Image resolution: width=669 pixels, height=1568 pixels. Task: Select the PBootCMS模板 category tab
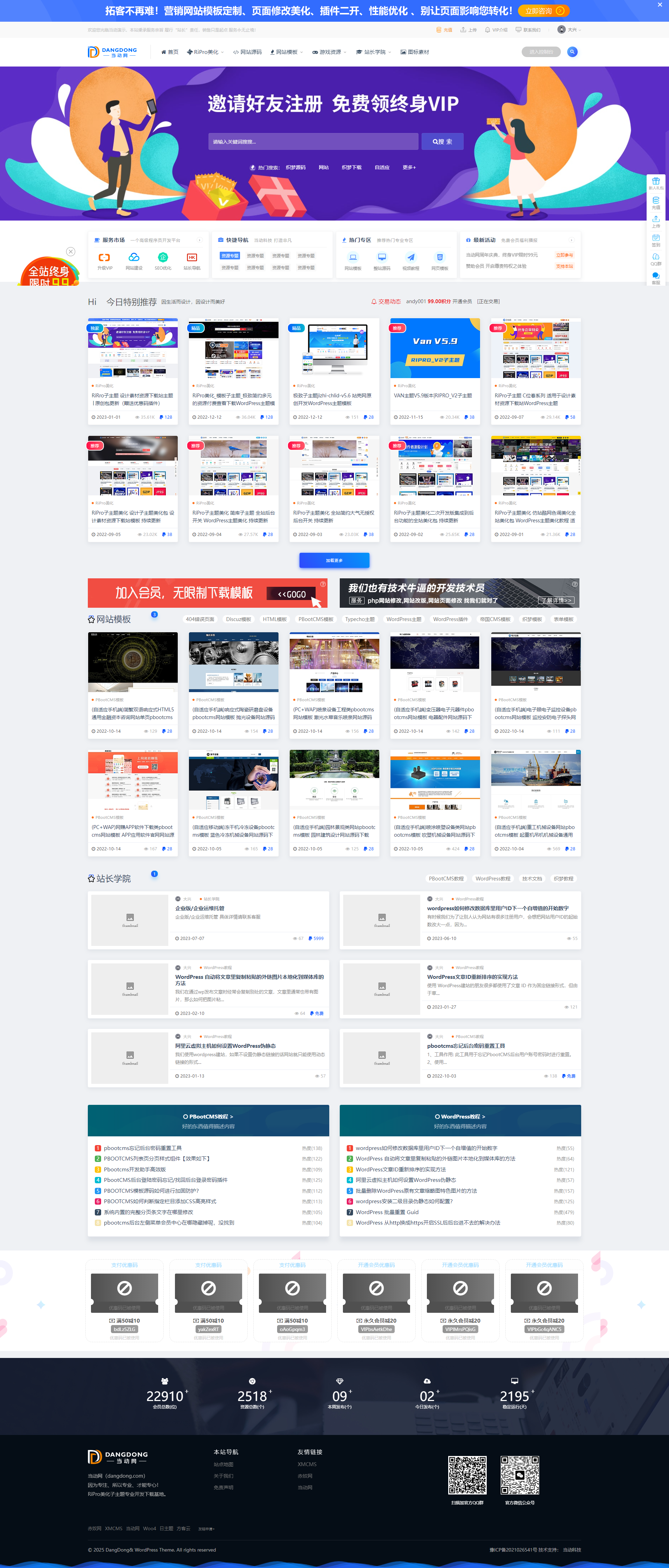(316, 619)
